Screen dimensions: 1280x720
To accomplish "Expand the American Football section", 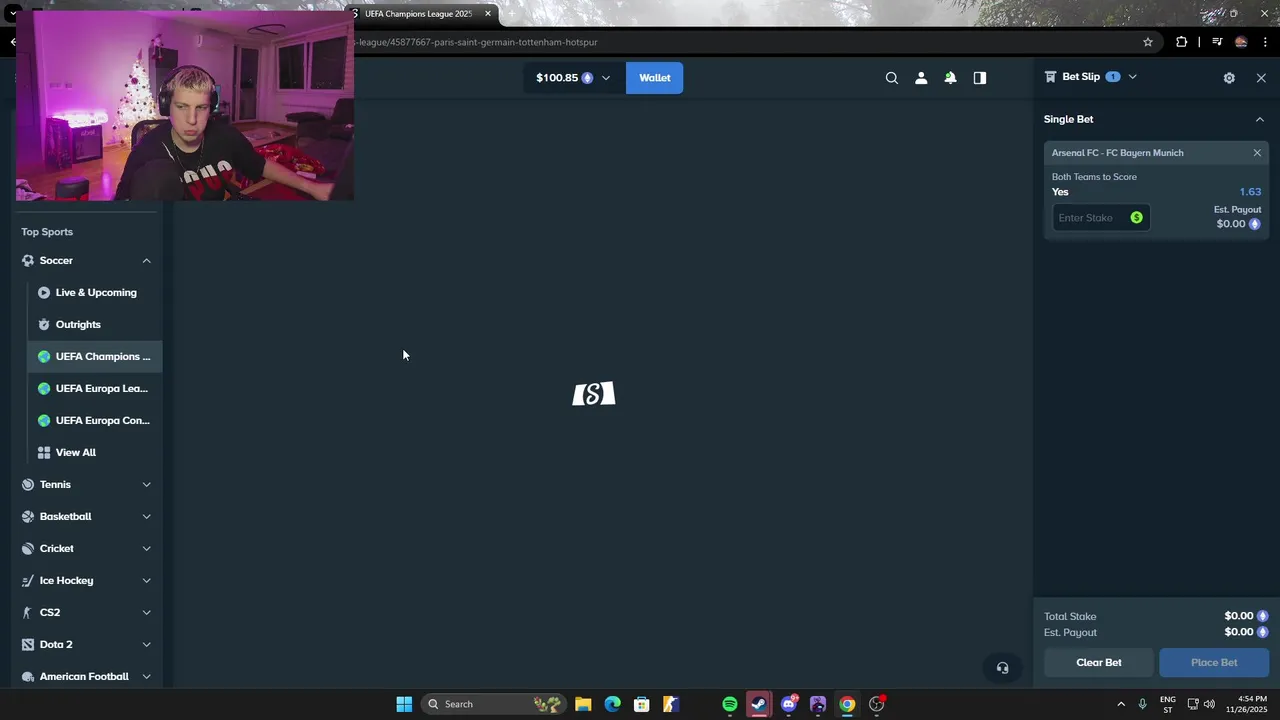I will [146, 677].
